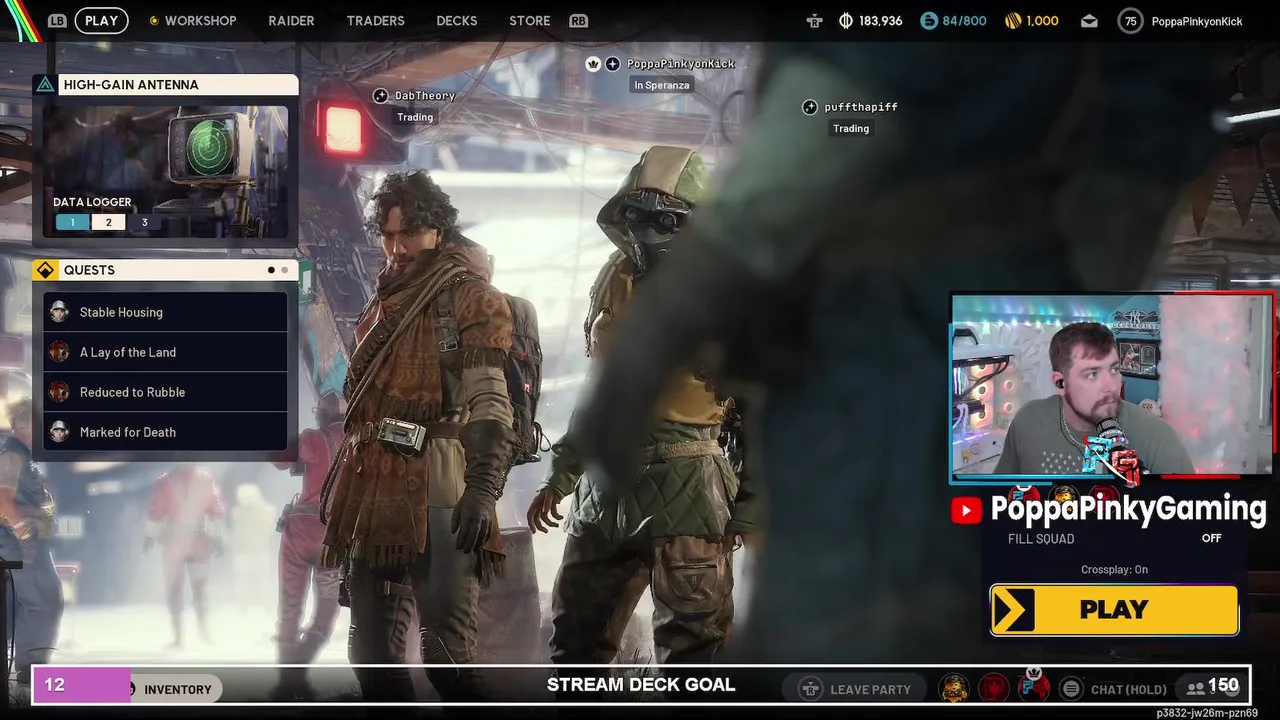
Task: Click the plus icon next to puffthapiff
Action: [x=810, y=107]
